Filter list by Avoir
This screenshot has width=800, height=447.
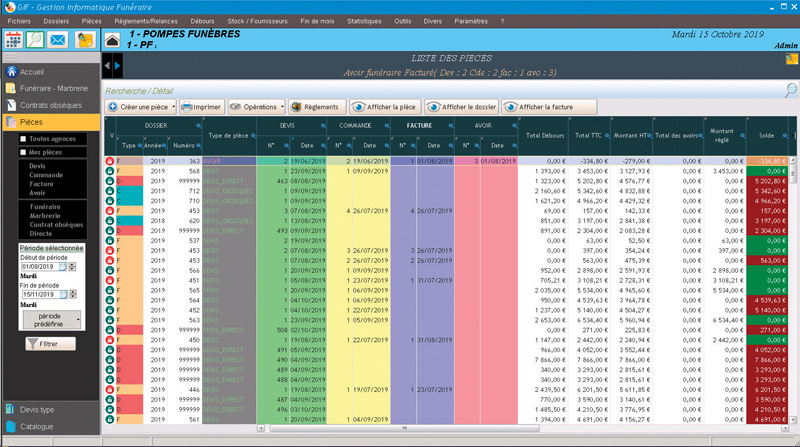tap(37, 193)
